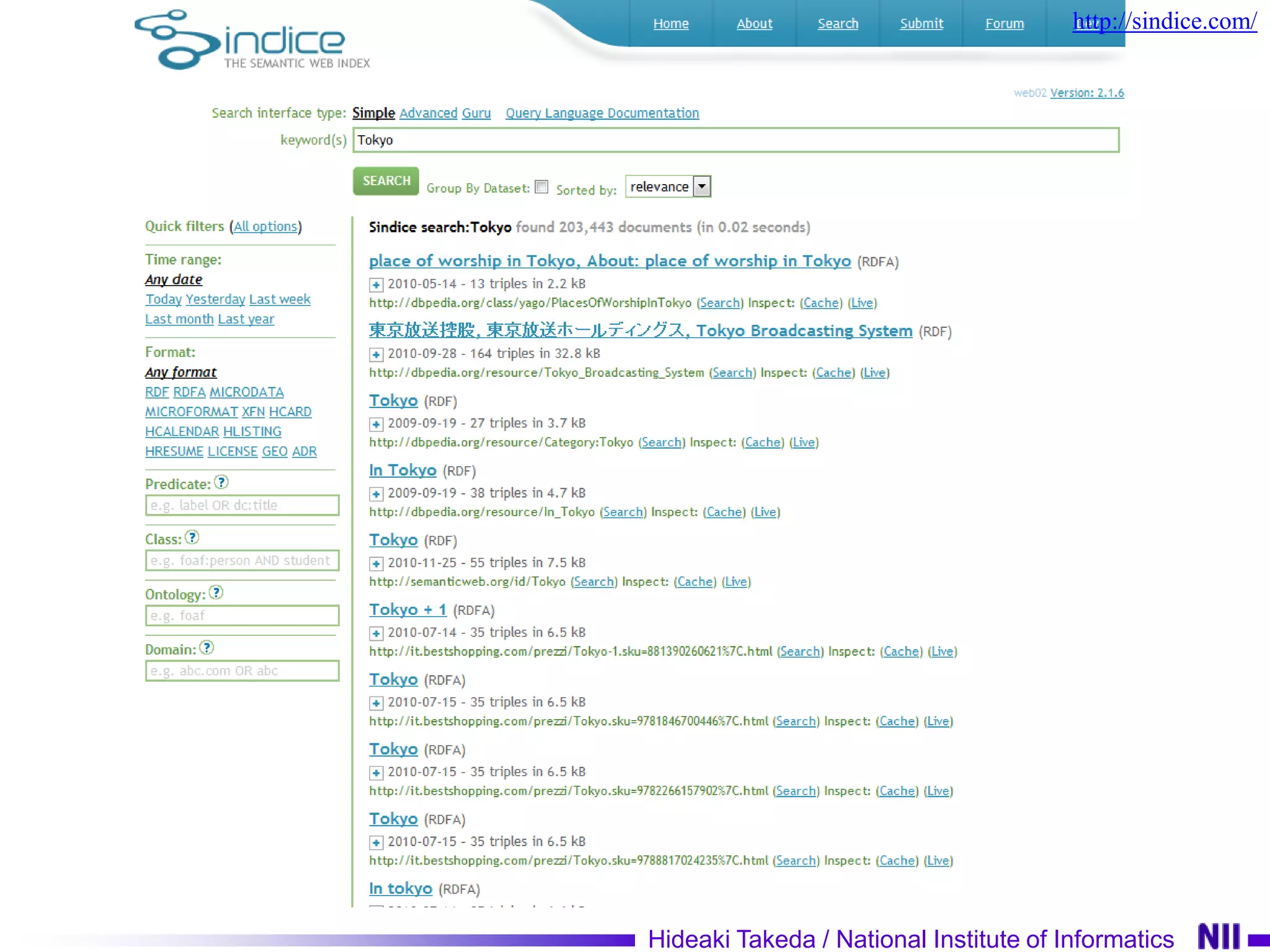Screen dimensions: 1270x952
Task: Click Version: 2.1.6 link
Action: pos(1087,93)
